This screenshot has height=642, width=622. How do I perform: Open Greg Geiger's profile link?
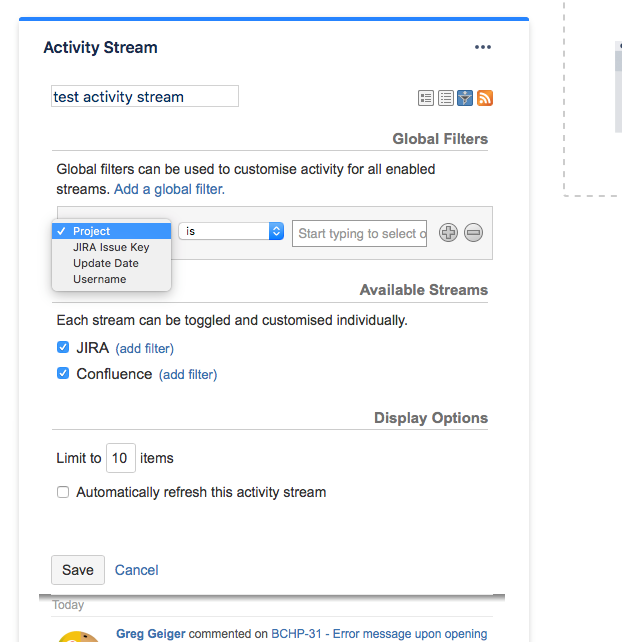pyautogui.click(x=151, y=633)
